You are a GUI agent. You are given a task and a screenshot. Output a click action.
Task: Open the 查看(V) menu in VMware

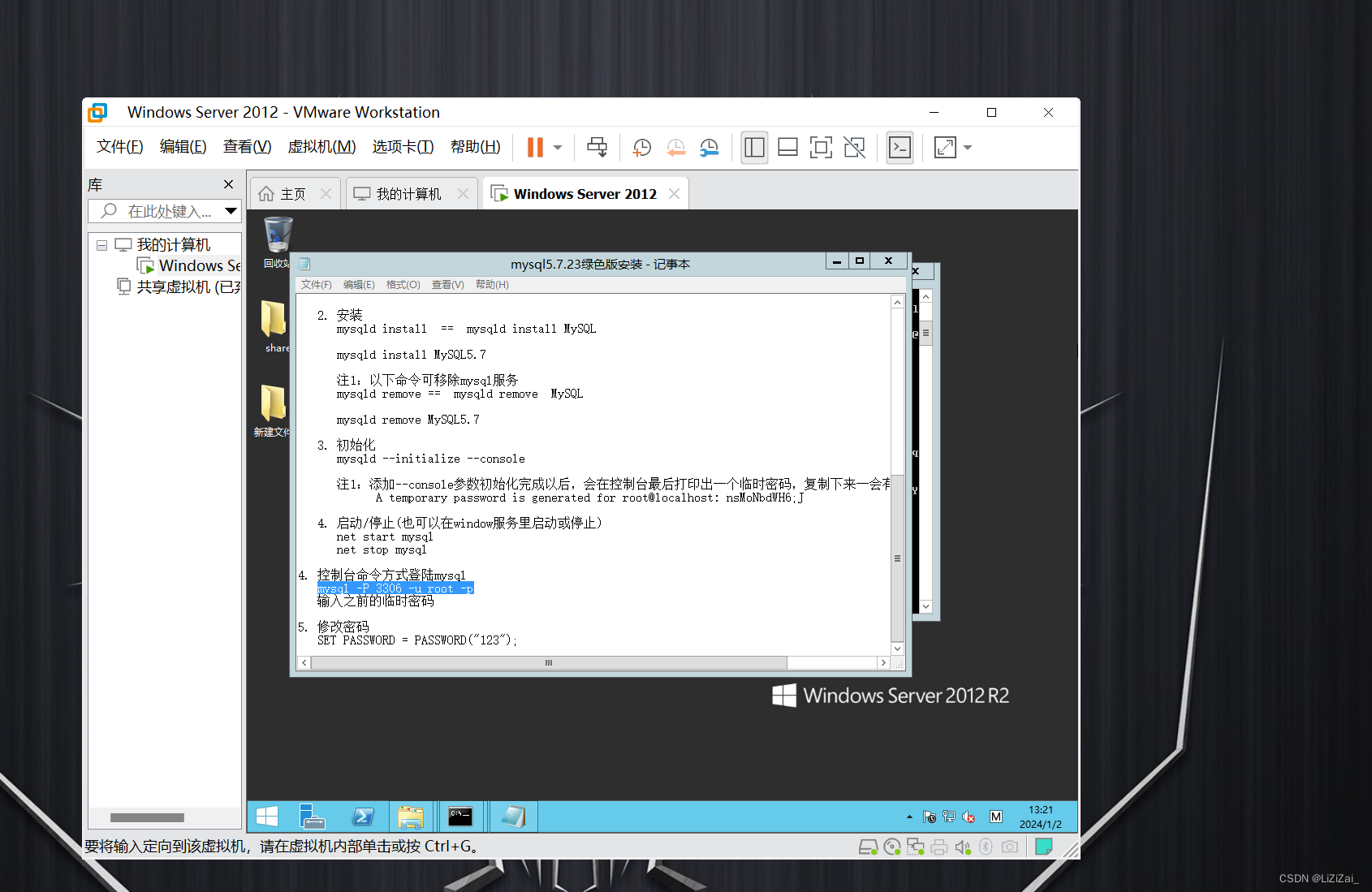248,147
